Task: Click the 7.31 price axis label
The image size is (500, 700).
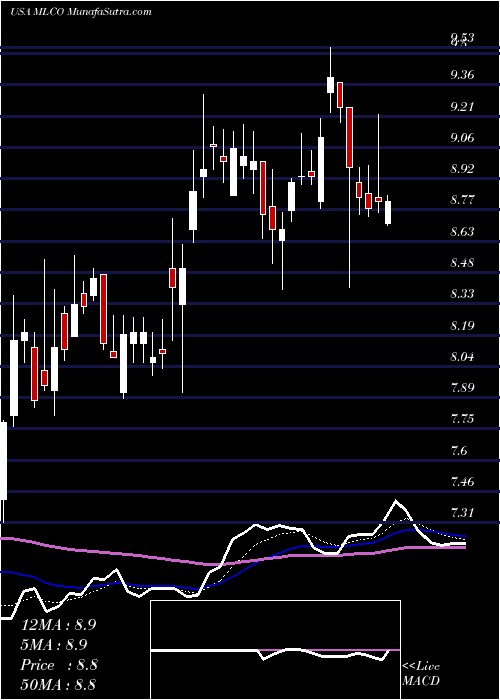Action: pyautogui.click(x=463, y=513)
